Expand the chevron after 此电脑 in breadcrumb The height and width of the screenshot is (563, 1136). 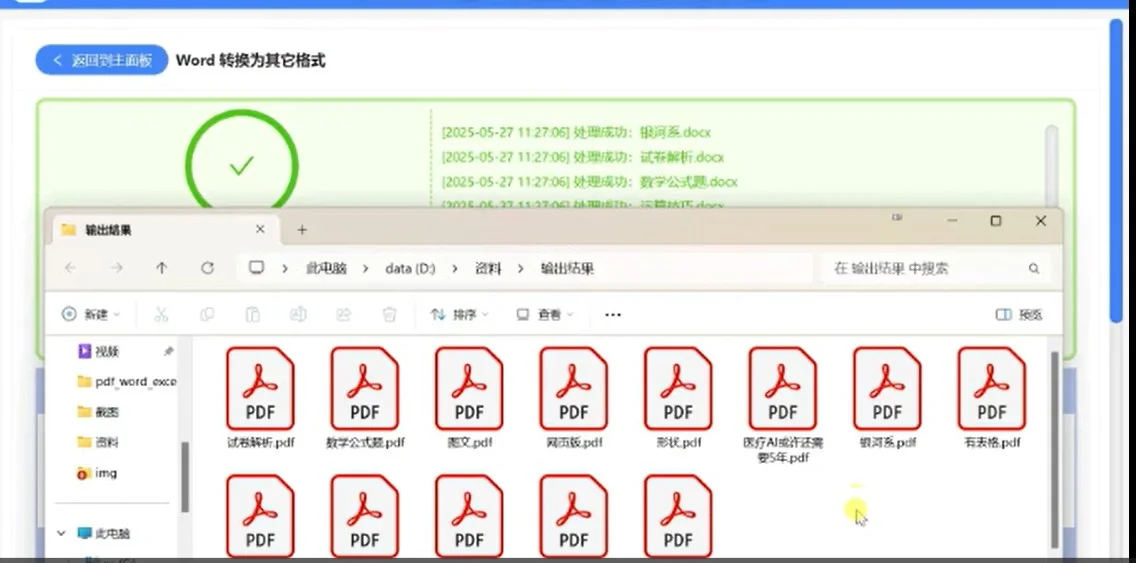coord(367,269)
